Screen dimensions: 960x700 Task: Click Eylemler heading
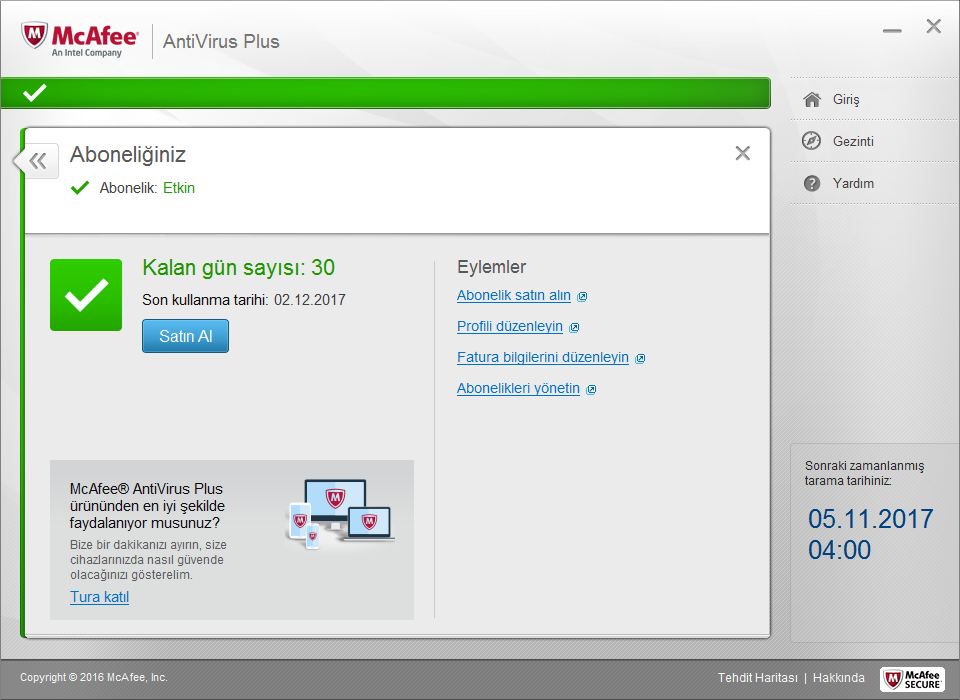point(492,267)
